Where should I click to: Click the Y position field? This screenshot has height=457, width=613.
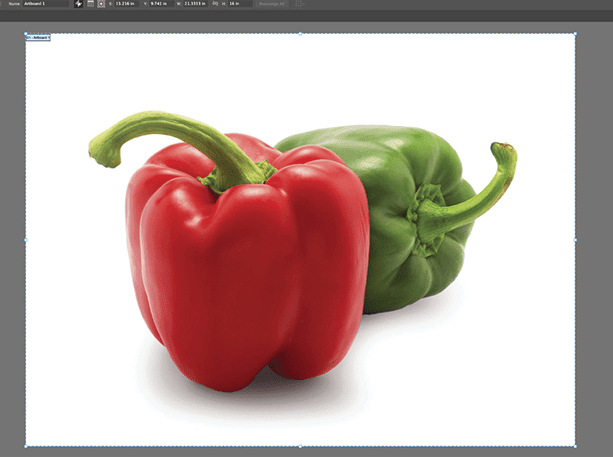coord(161,4)
